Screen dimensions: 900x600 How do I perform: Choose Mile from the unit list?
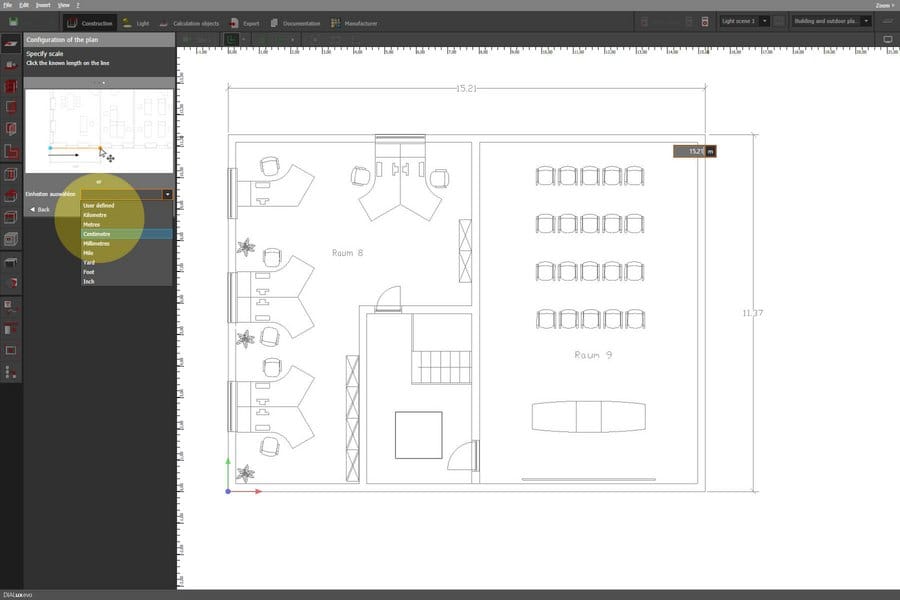127,253
